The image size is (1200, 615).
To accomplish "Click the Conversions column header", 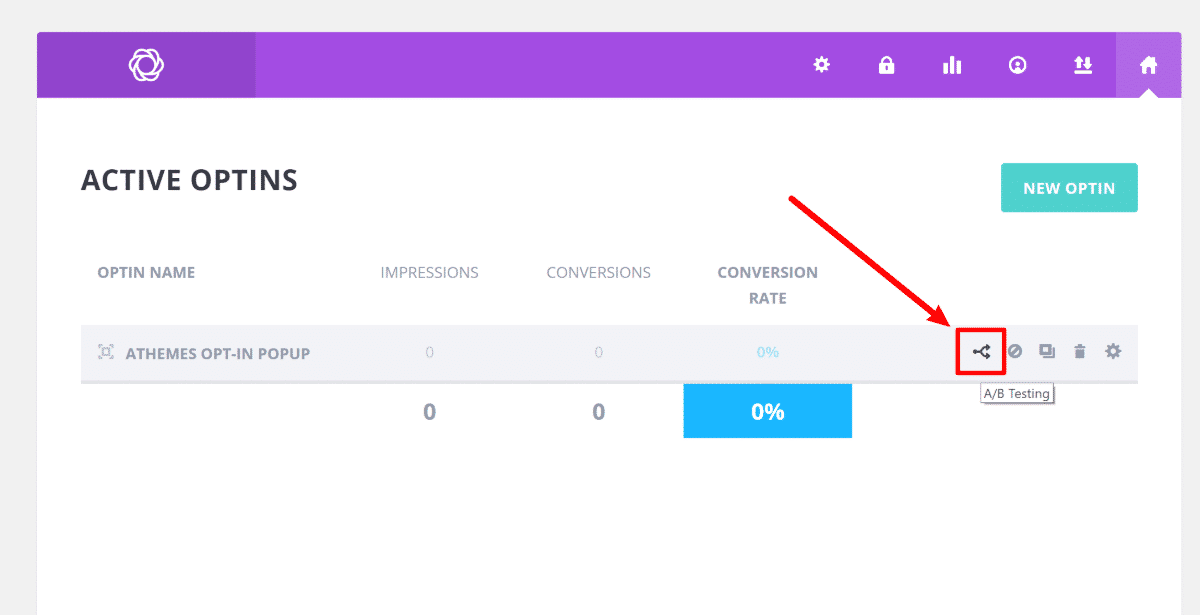I will (x=598, y=272).
